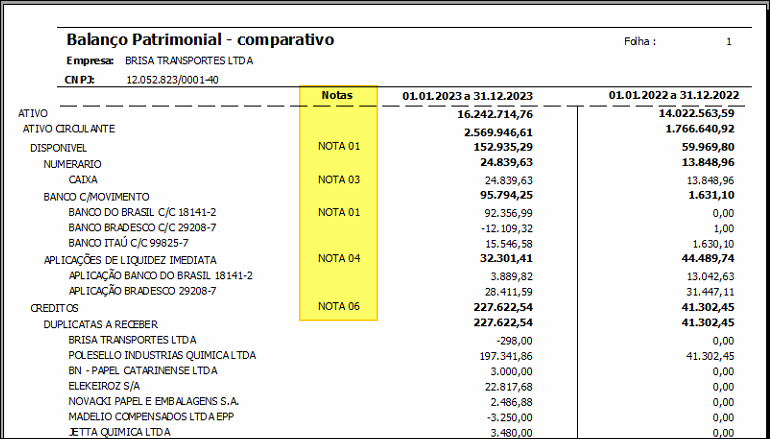Click the value 3.889,82

pyautogui.click(x=511, y=277)
